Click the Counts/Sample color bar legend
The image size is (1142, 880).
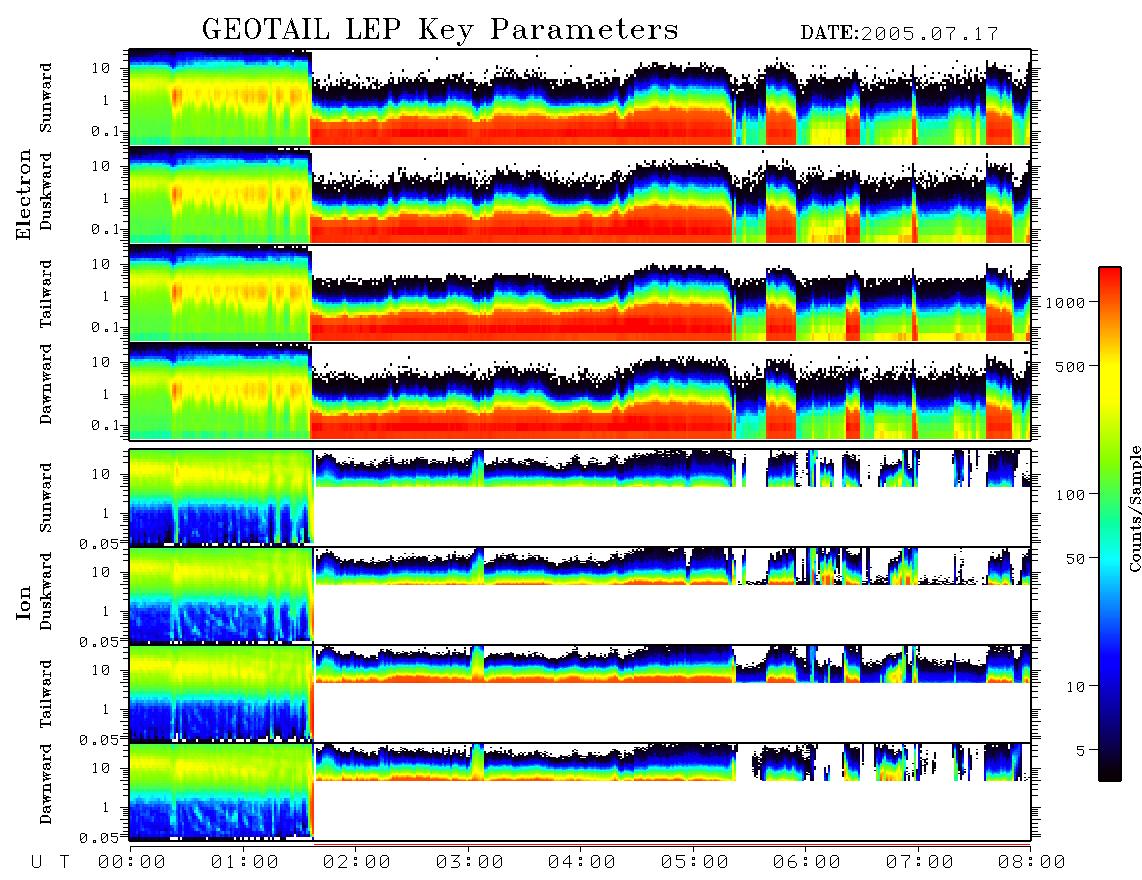pos(1110,524)
